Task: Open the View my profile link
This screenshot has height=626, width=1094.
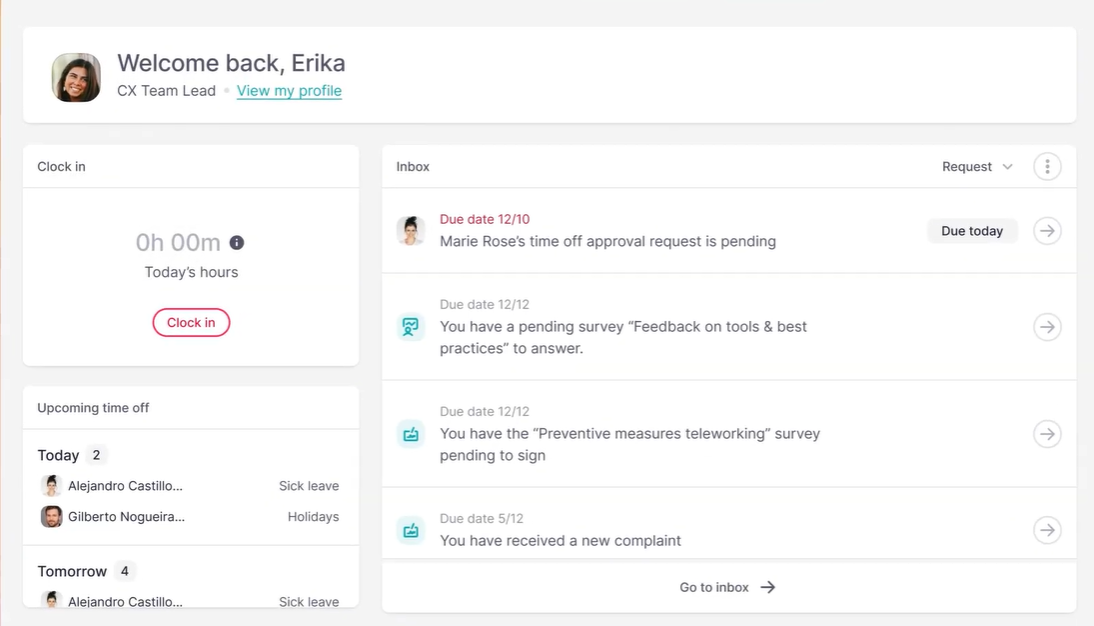Action: coord(289,91)
